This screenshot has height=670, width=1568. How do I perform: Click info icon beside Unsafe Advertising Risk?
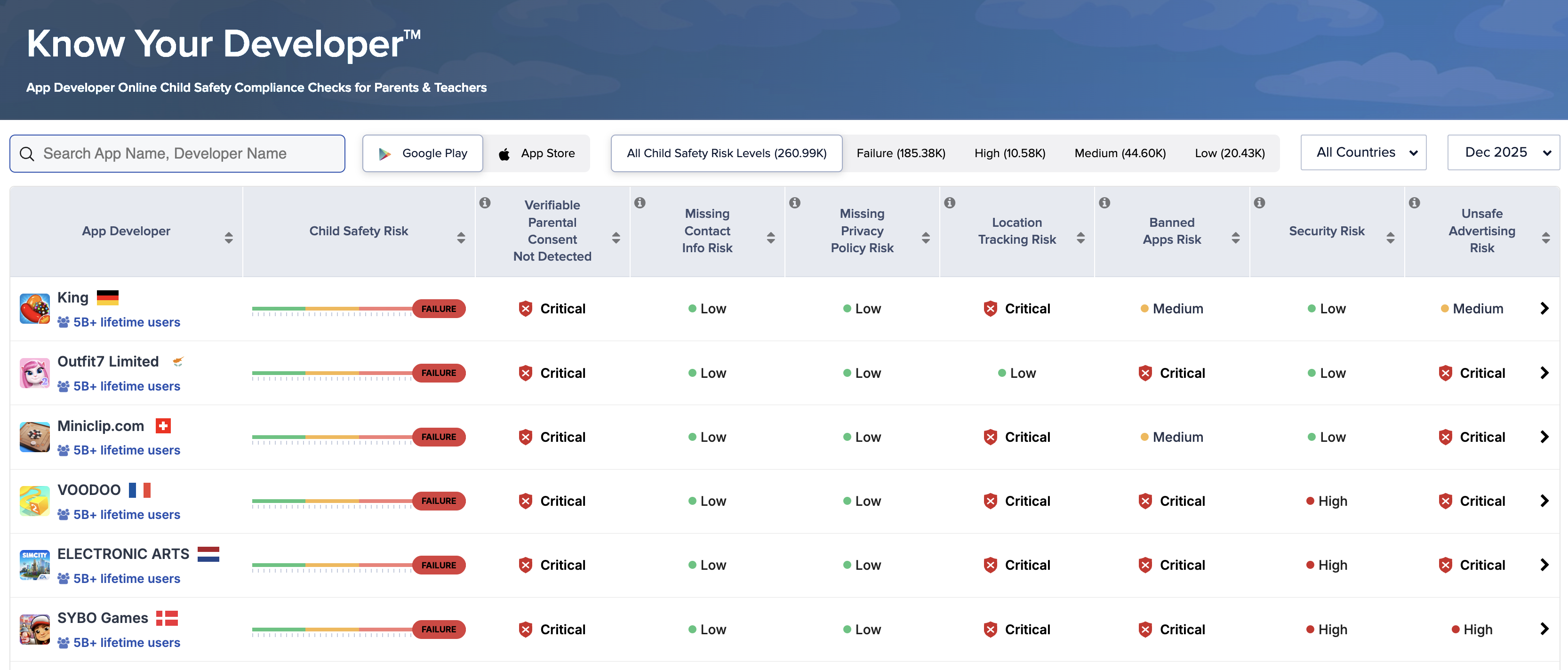(x=1415, y=203)
